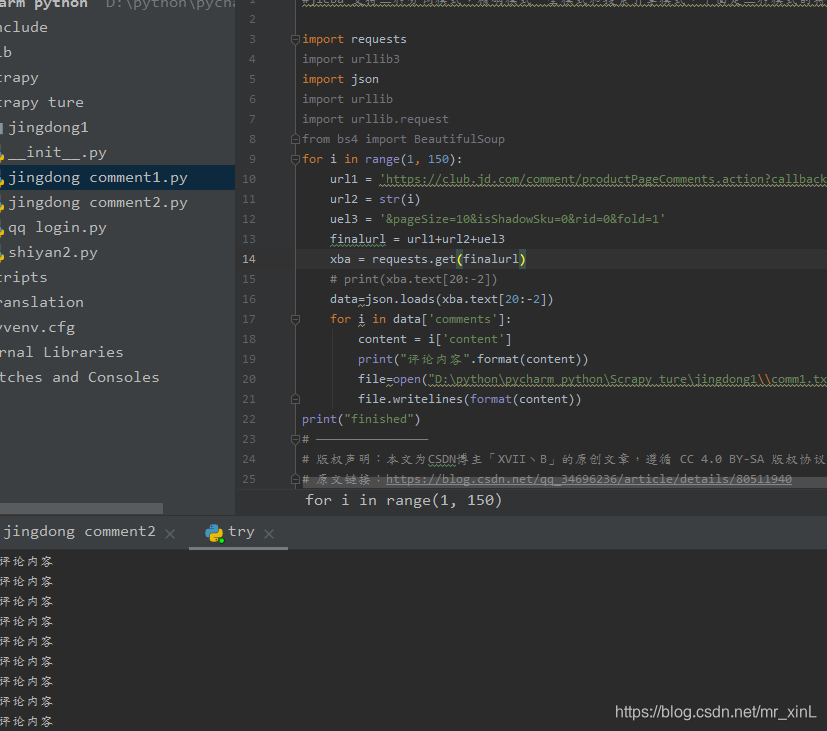Close the try run tab
827x731 pixels.
pyautogui.click(x=269, y=534)
